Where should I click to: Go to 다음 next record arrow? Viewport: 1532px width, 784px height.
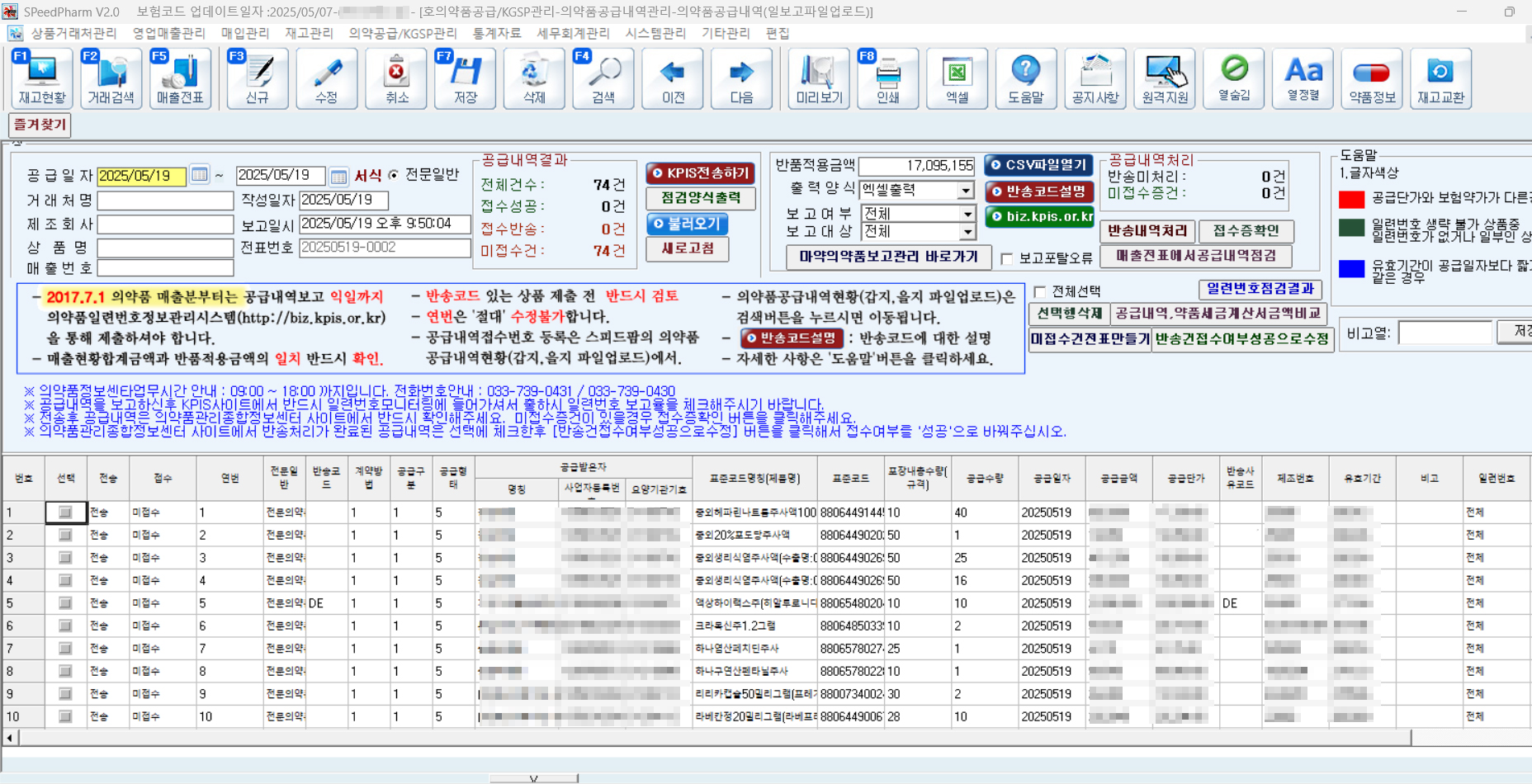coord(742,78)
